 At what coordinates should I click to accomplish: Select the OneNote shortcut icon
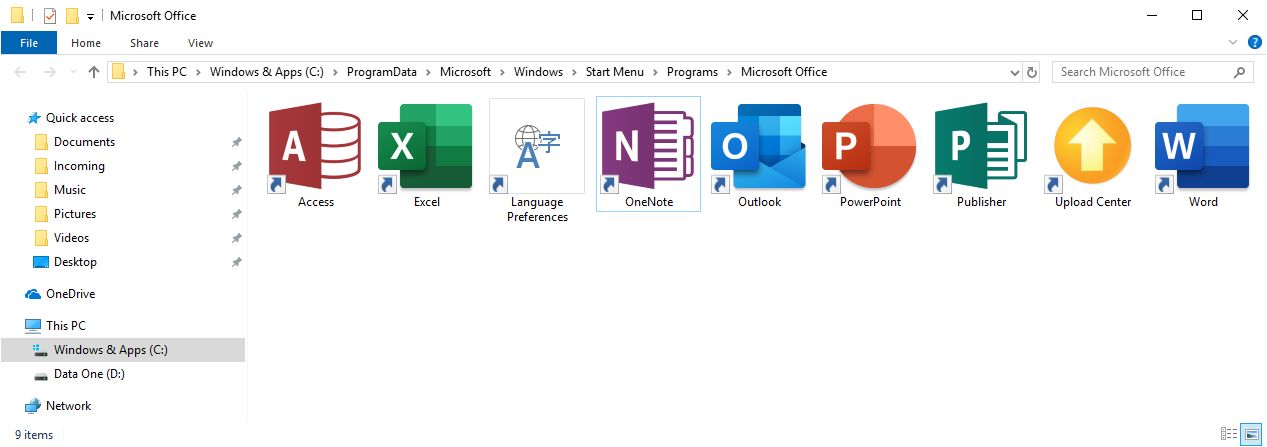coord(648,146)
